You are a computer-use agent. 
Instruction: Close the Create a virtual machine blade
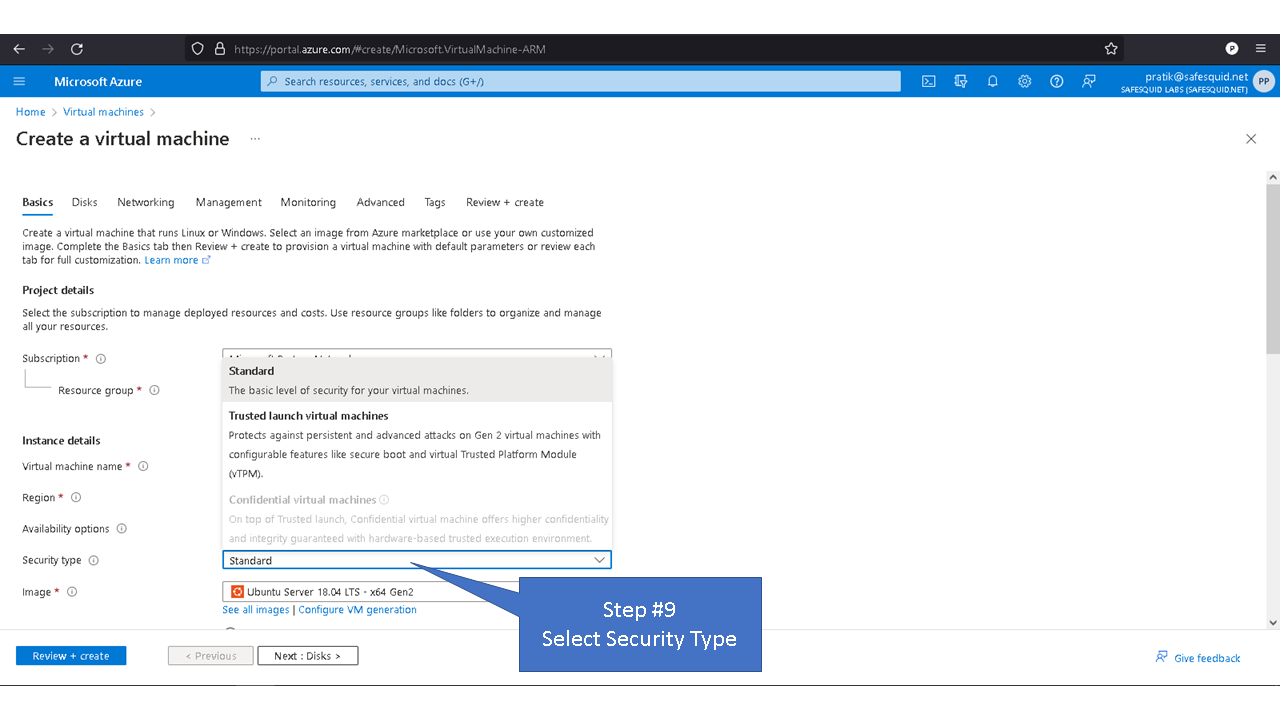pos(1251,139)
